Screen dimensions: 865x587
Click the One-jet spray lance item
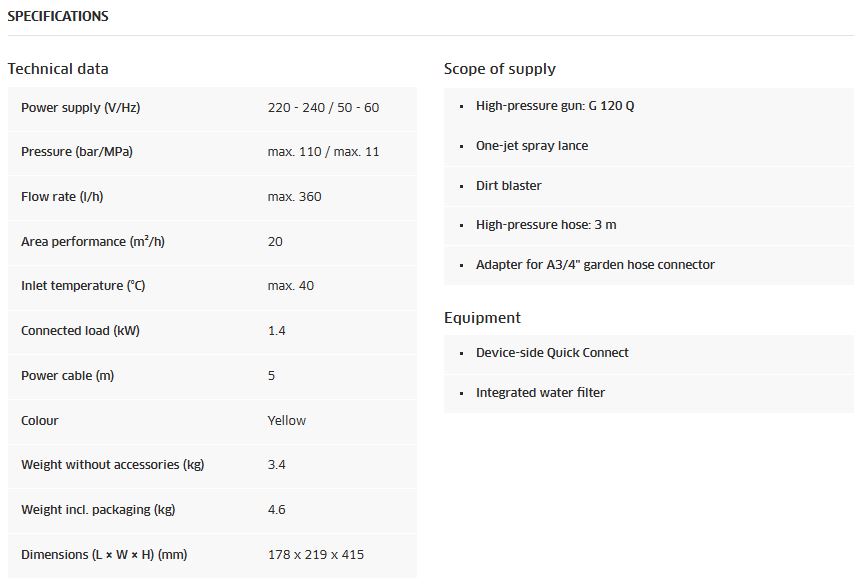[x=531, y=146]
